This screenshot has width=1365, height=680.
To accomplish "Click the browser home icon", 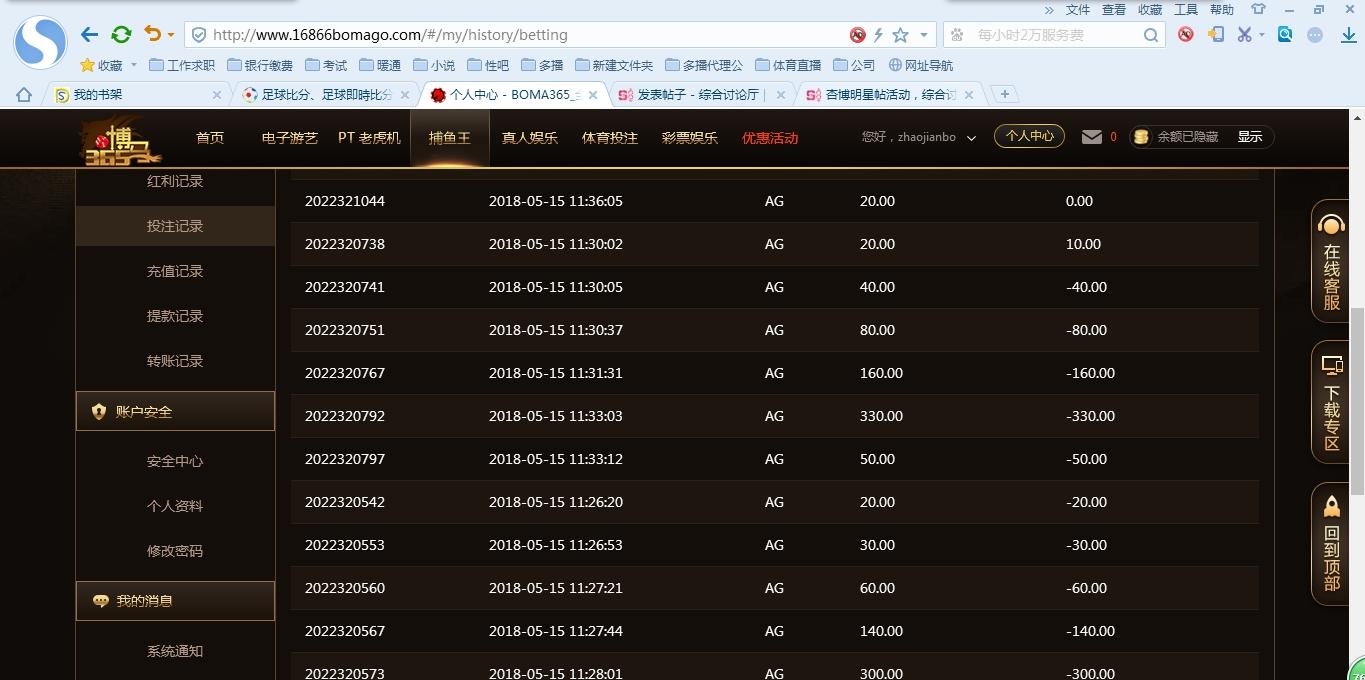I will point(22,94).
